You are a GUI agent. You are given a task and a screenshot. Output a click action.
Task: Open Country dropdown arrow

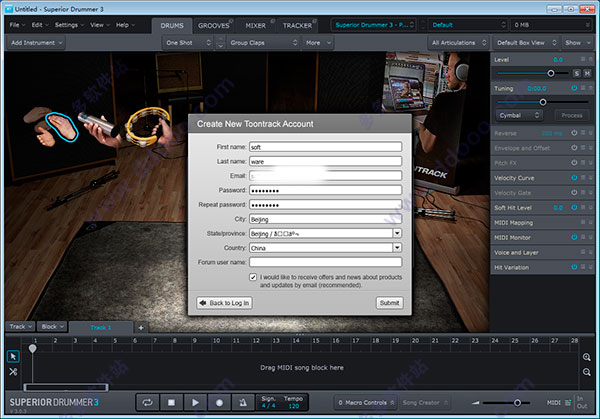tap(397, 248)
